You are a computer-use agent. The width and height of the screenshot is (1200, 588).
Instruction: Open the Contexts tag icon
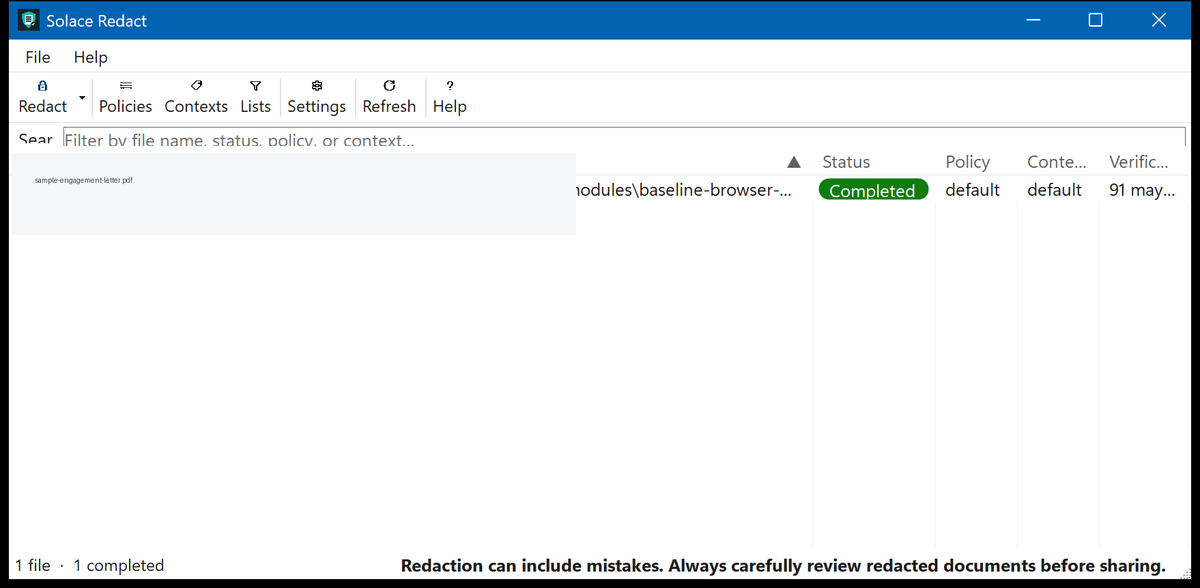(196, 87)
